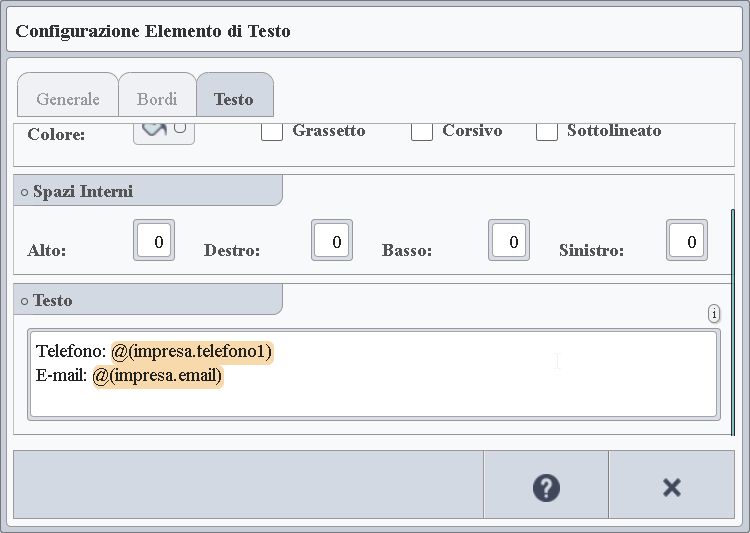The height and width of the screenshot is (533, 750).
Task: Collapse the Spazi Interni section
Action: coord(148,191)
